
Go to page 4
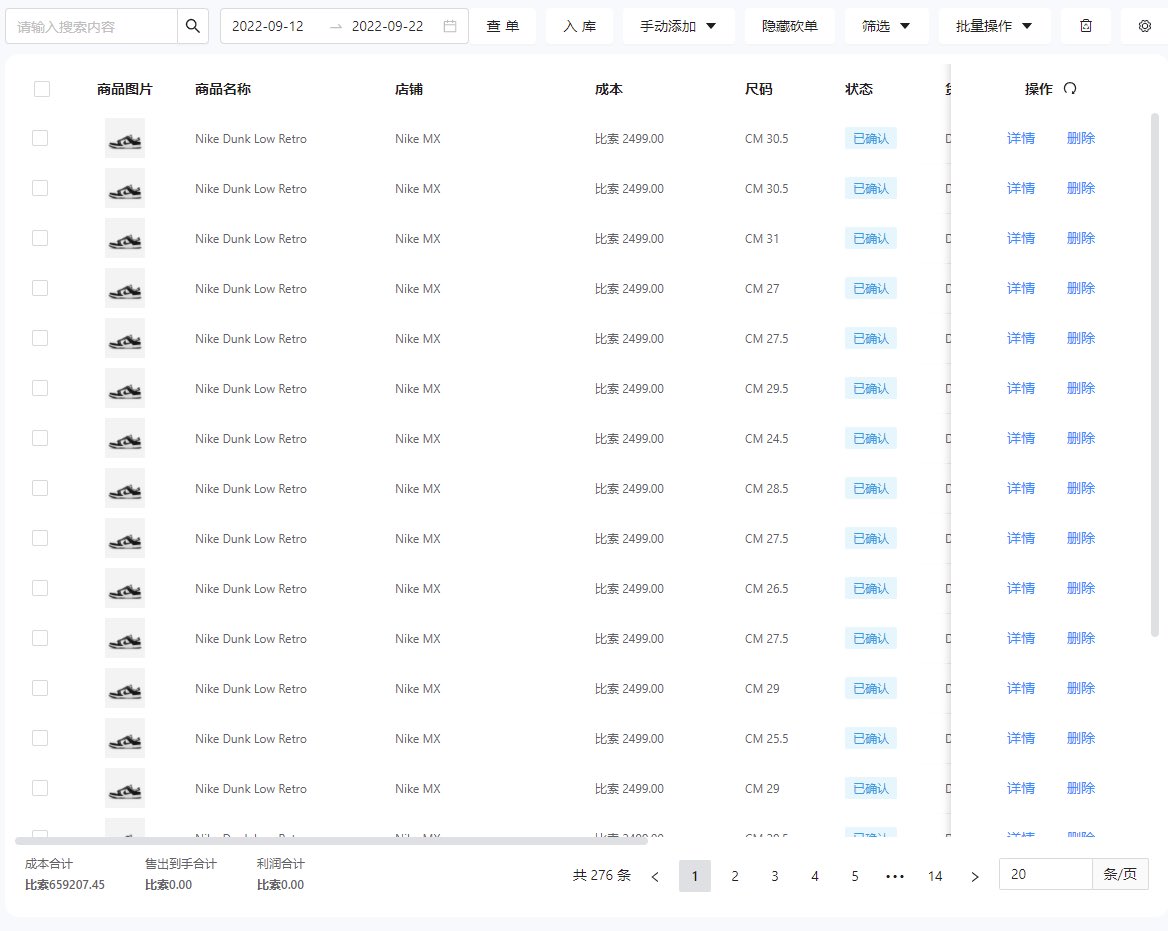tap(815, 877)
